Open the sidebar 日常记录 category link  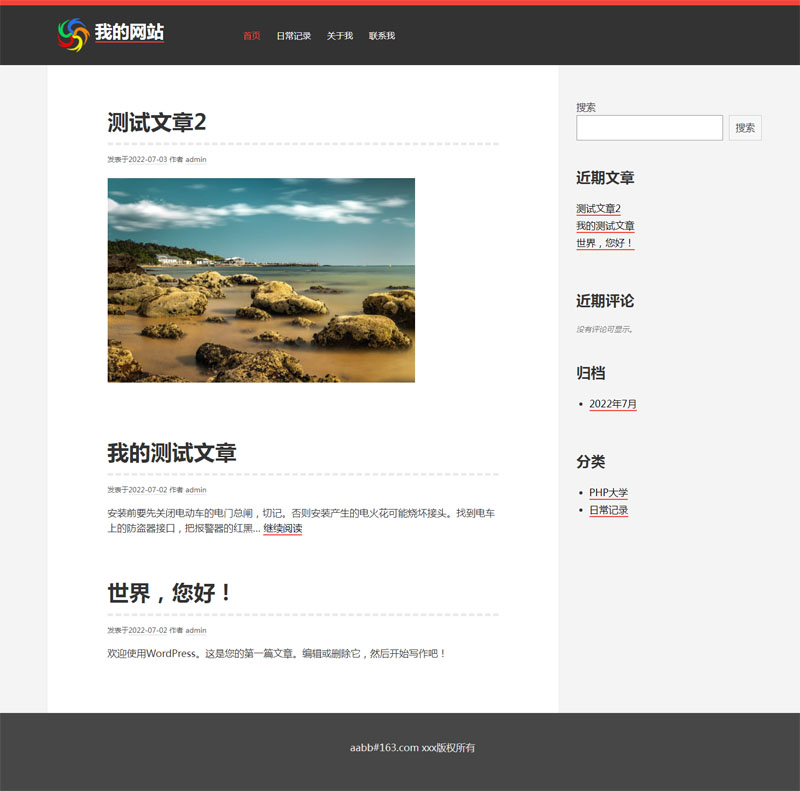tap(609, 510)
